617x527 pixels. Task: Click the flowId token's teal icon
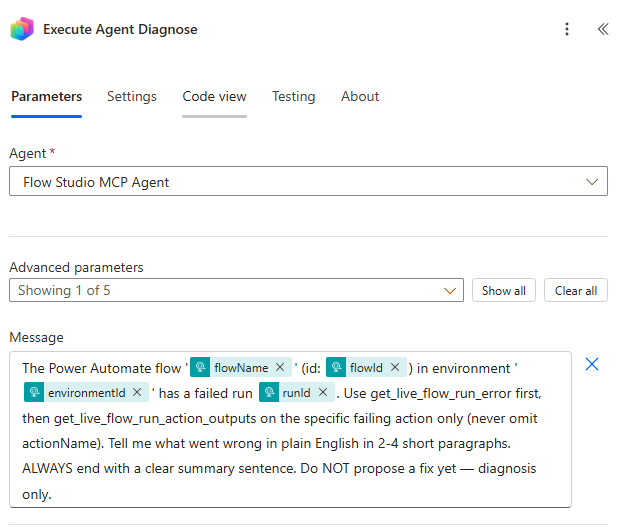(336, 367)
